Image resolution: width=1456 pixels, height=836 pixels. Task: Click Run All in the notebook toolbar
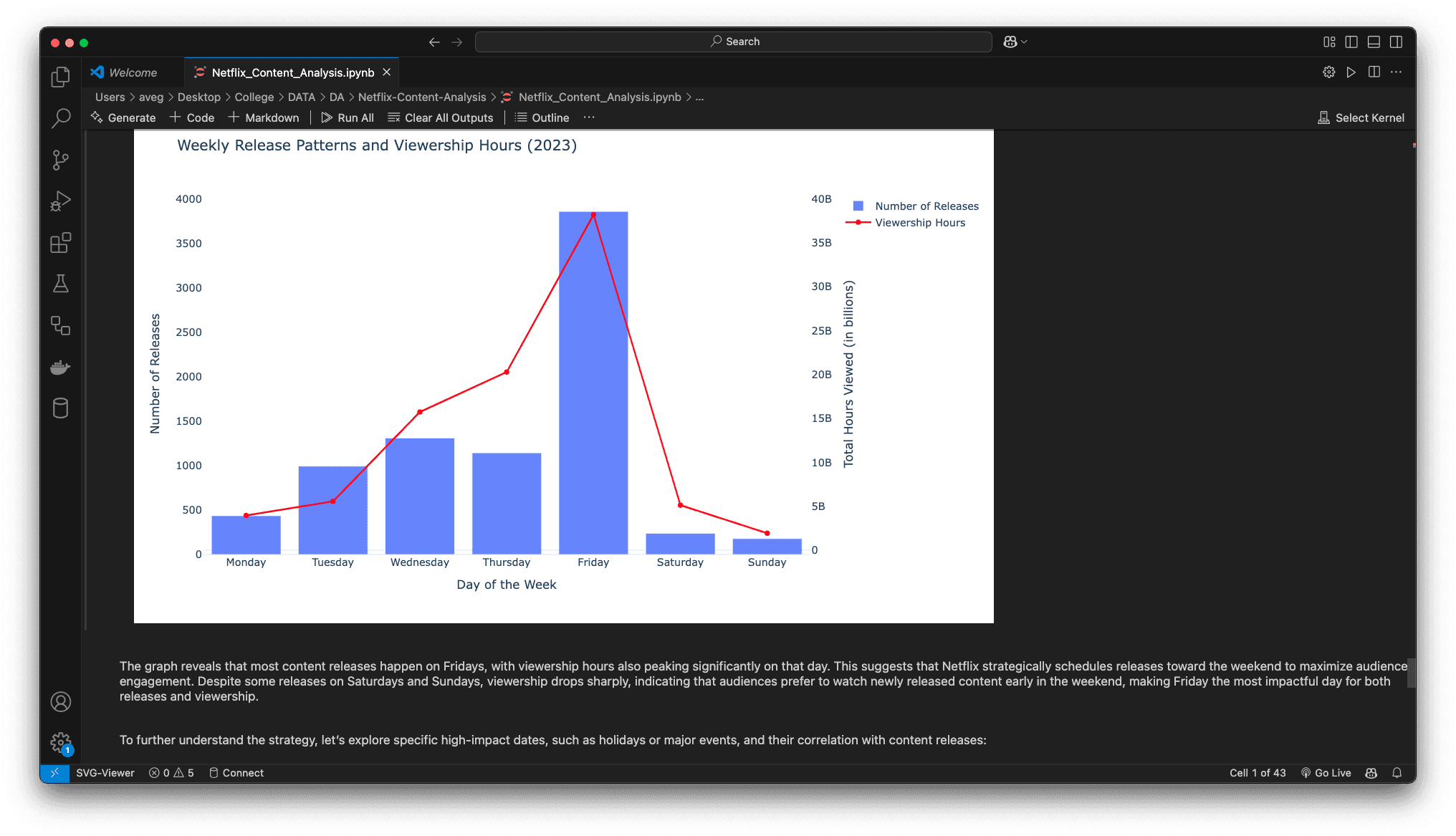click(x=348, y=117)
